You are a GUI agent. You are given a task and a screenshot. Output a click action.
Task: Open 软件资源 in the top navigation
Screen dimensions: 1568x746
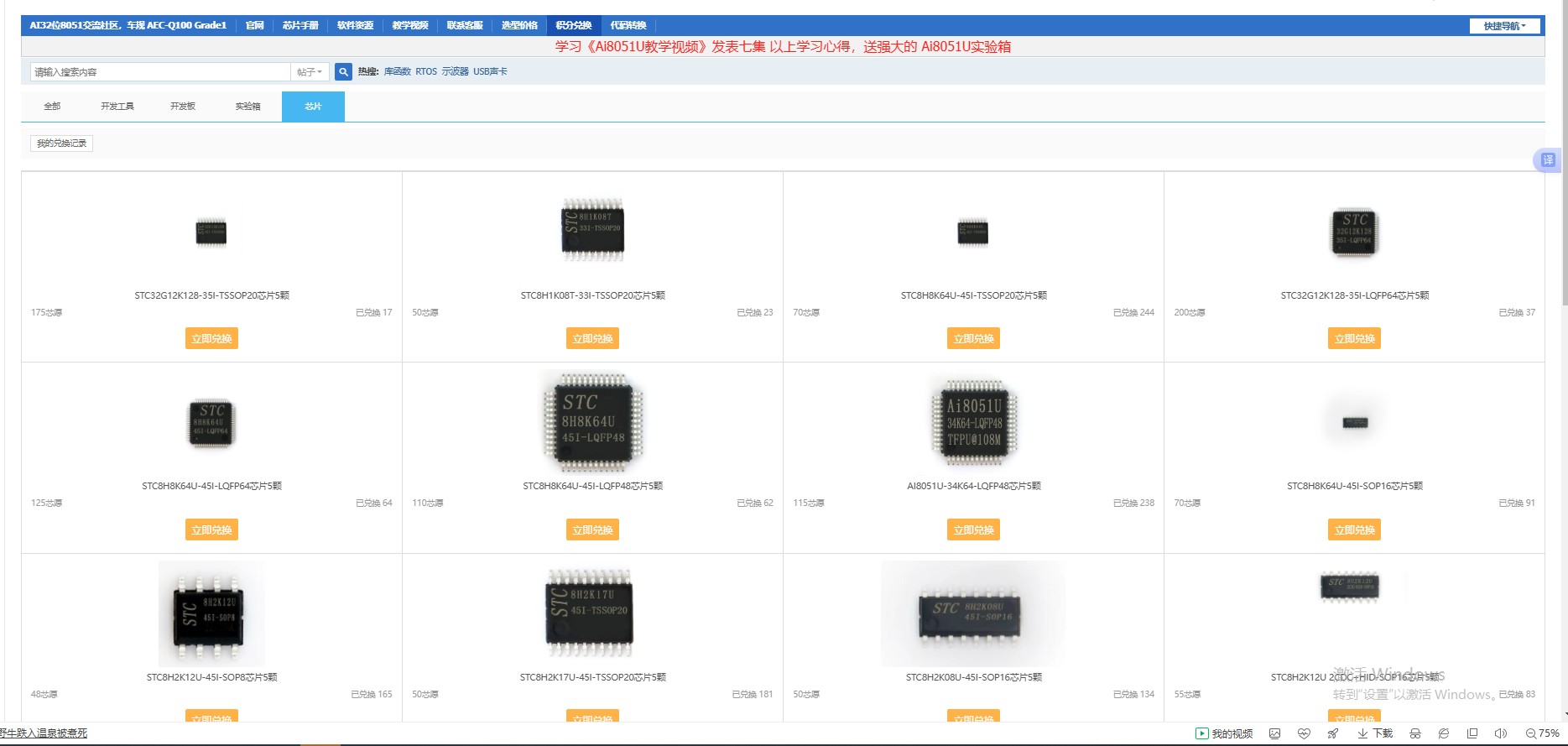[x=355, y=25]
